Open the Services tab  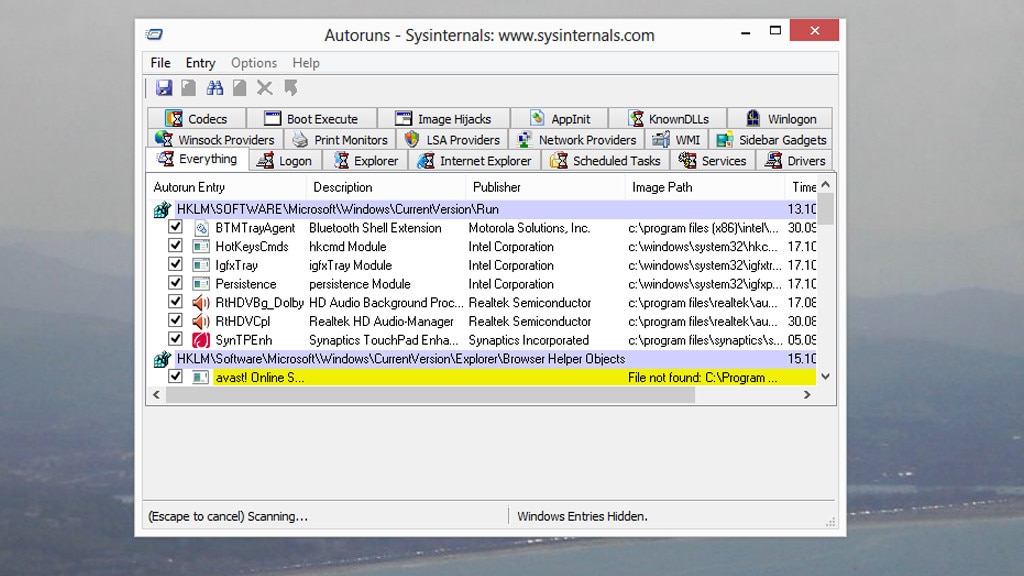(712, 160)
